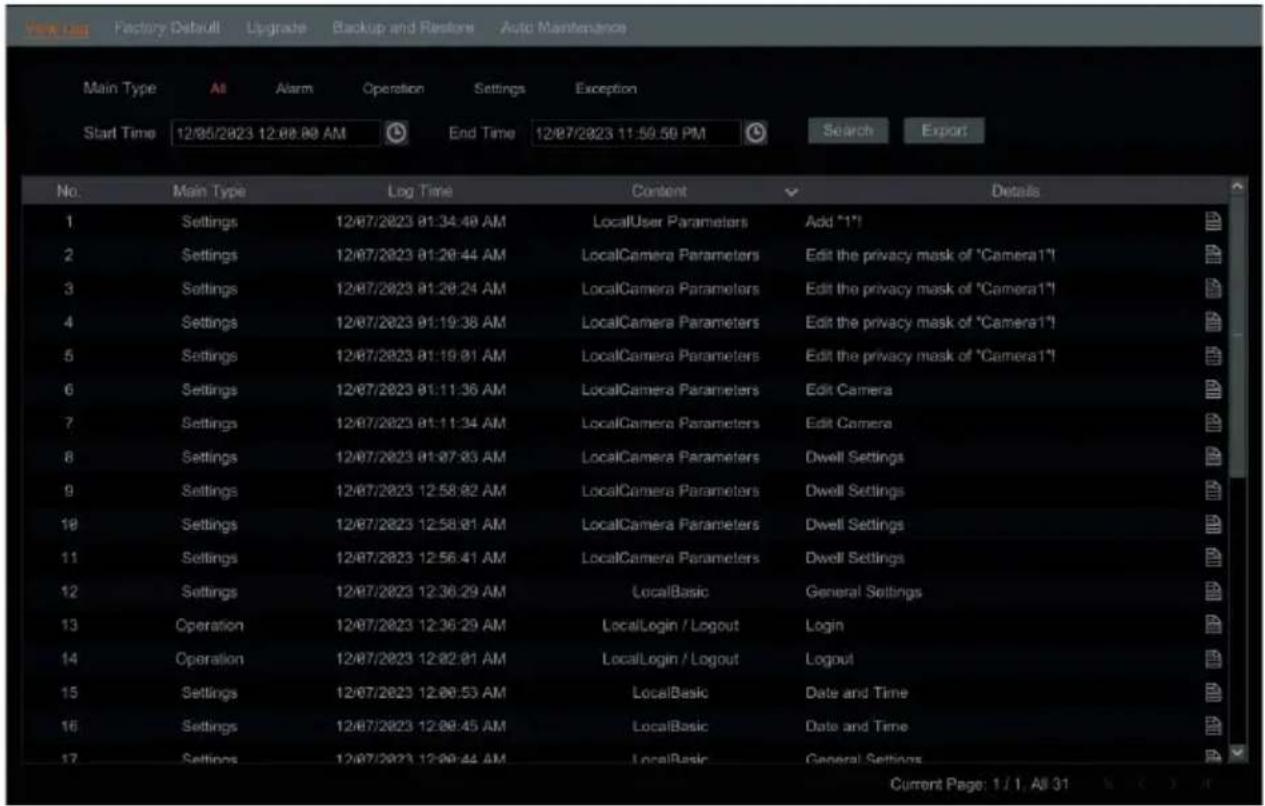Image resolution: width=1265 pixels, height=806 pixels.
Task: Open details icon for the Login row
Action: (x=1213, y=625)
